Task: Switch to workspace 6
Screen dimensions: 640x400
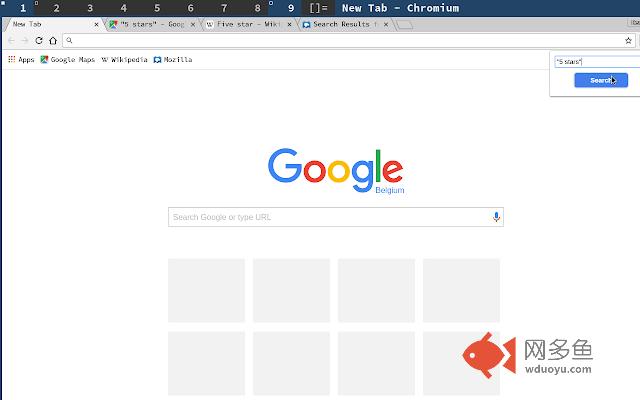Action: [x=190, y=8]
